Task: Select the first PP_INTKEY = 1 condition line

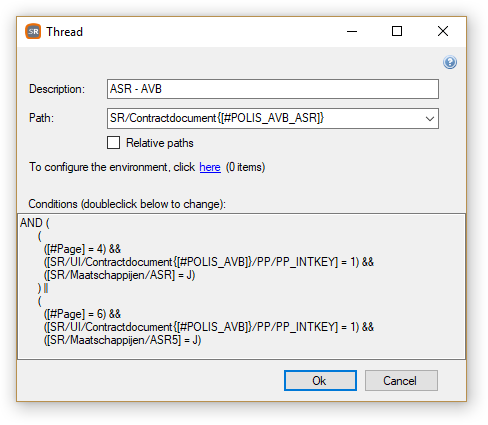Action: 209,262
